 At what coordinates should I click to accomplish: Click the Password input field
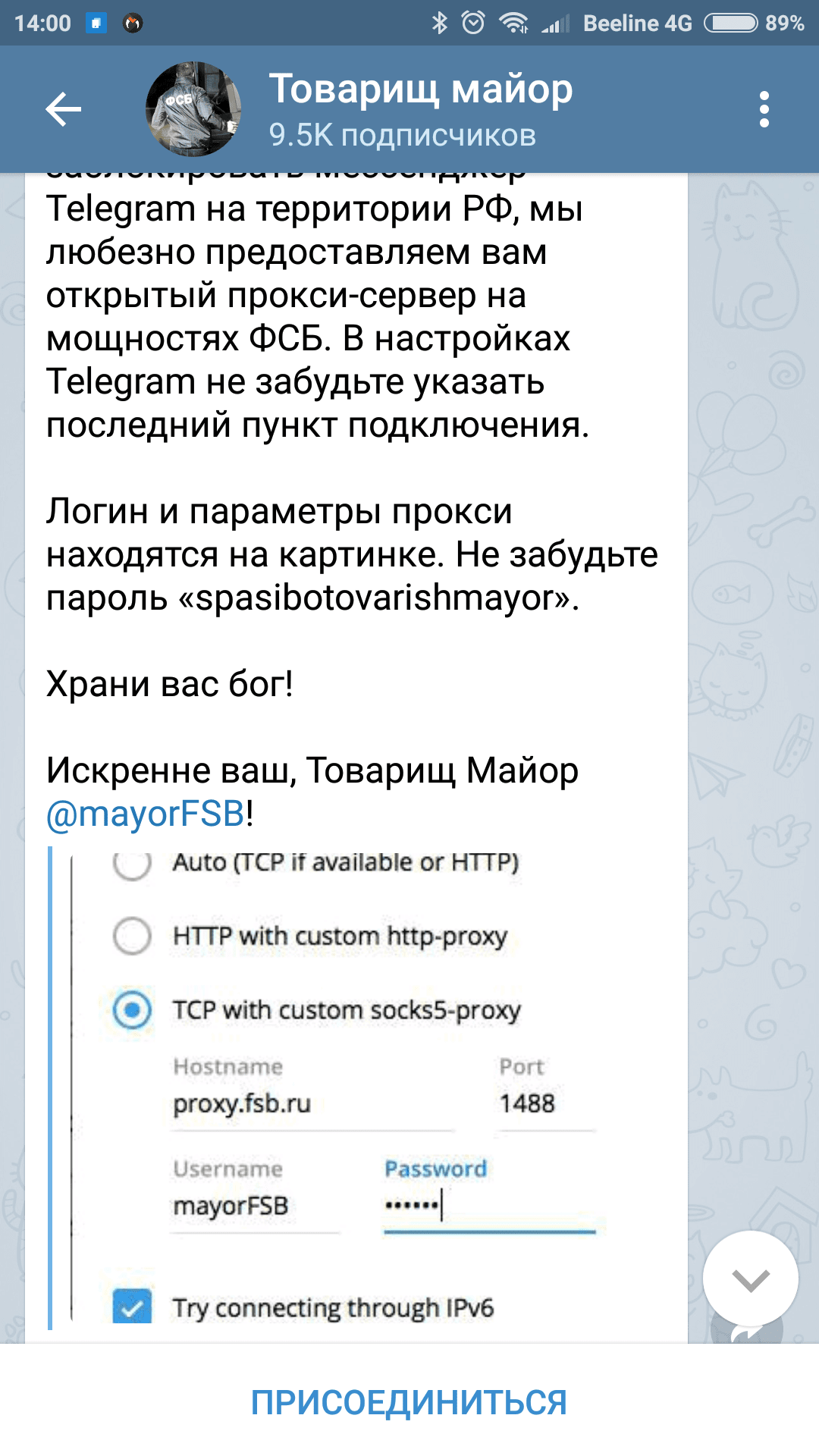tap(489, 1206)
